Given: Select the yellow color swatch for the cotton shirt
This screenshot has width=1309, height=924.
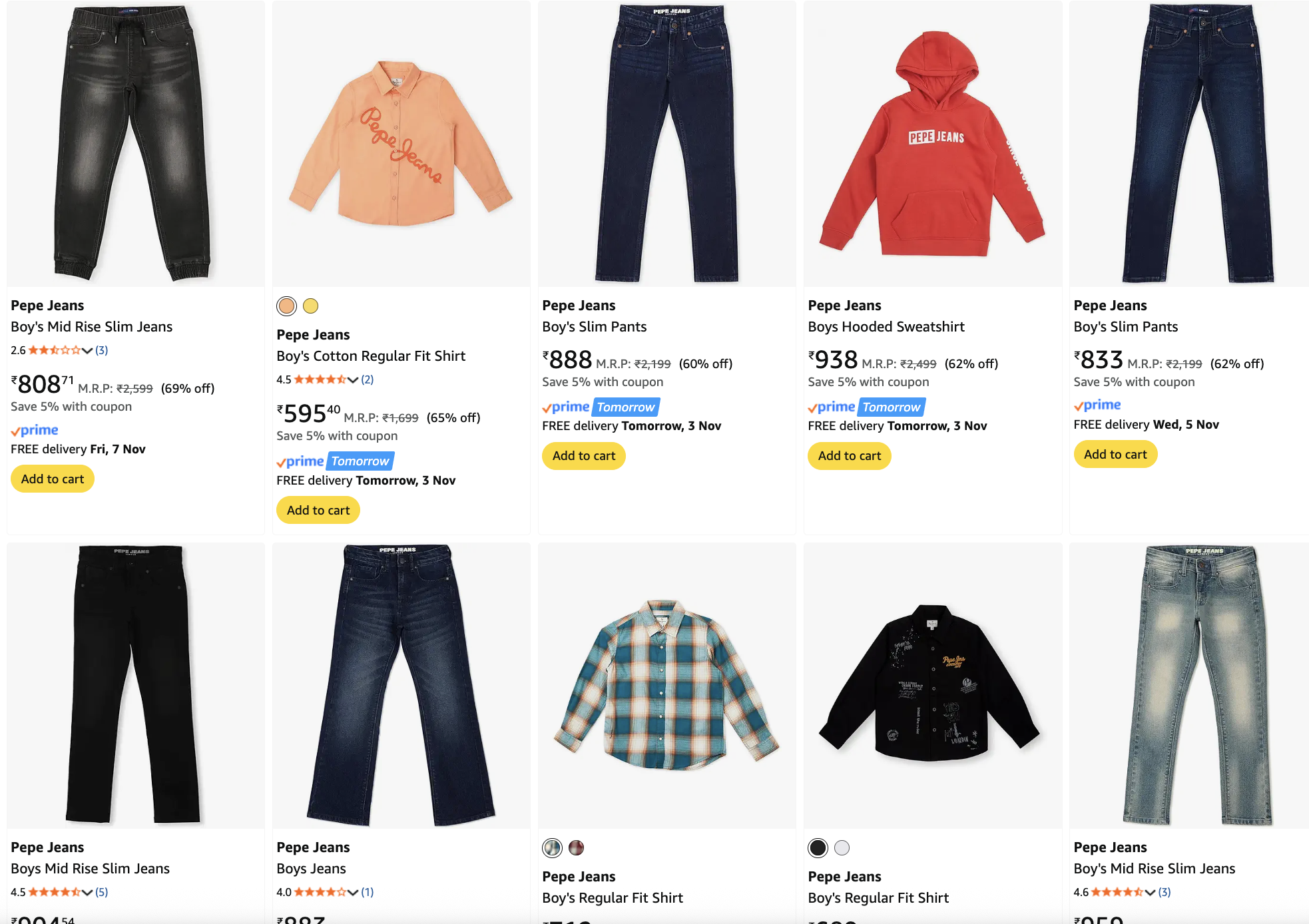Looking at the screenshot, I should 310,306.
